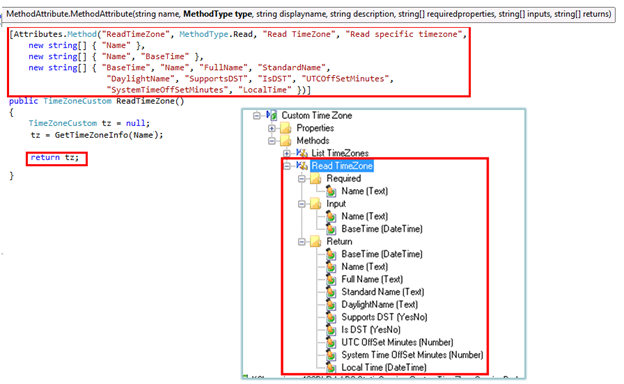The width and height of the screenshot is (624, 384).
Task: Select UTC OffSet Minutes (Number) item
Action: click(397, 342)
